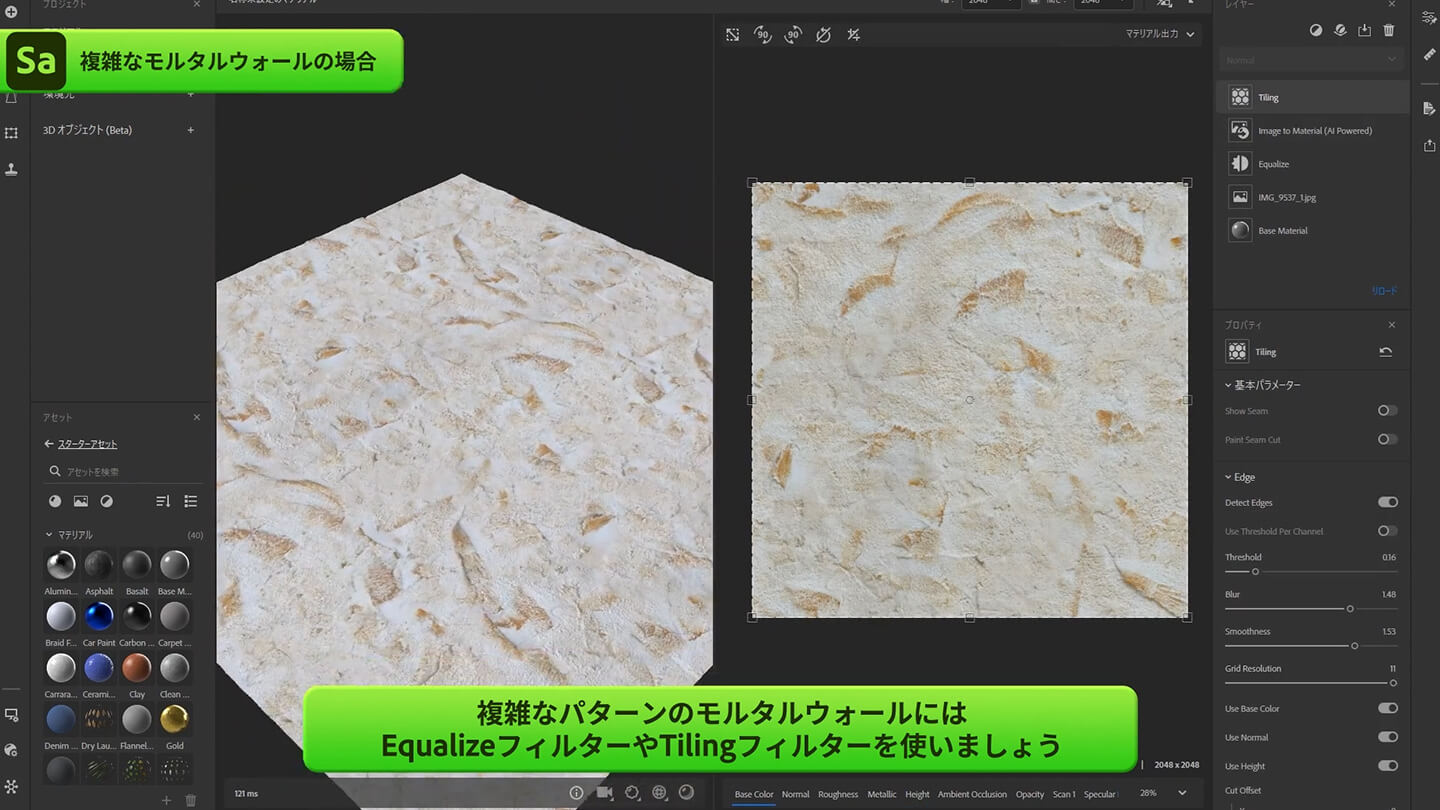Image resolution: width=1440 pixels, height=810 pixels.
Task: Click the sort assets icon
Action: [x=163, y=501]
